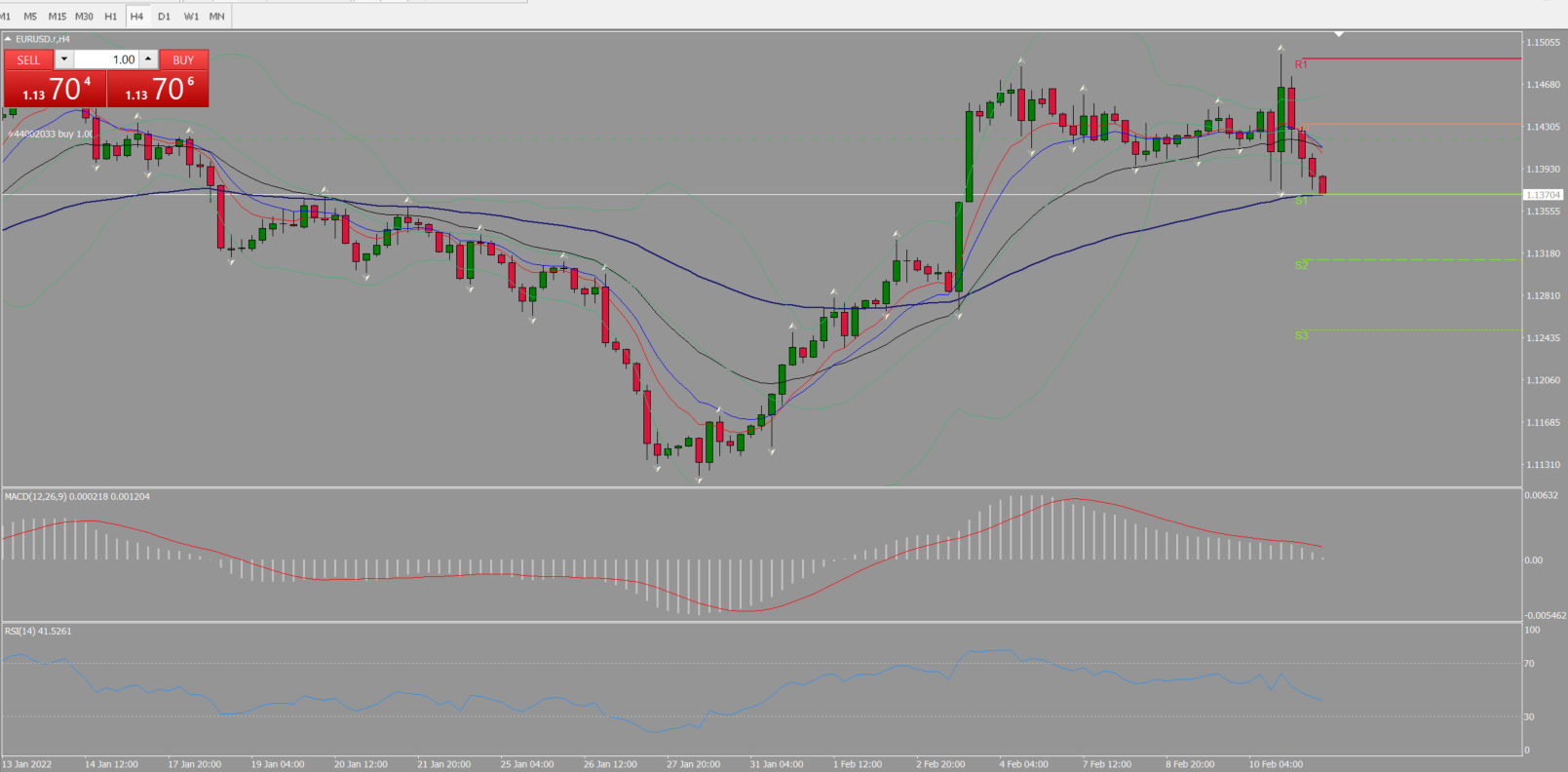Change timeframe to D1 daily
The width and height of the screenshot is (1568, 772).
tap(164, 17)
